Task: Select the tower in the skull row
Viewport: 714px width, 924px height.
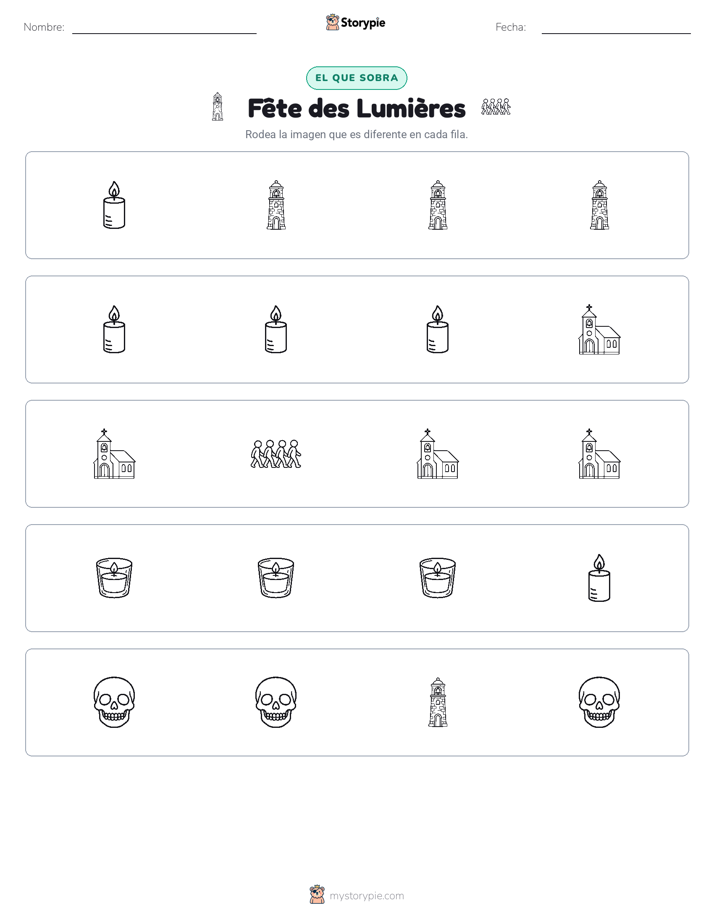Action: pos(438,702)
